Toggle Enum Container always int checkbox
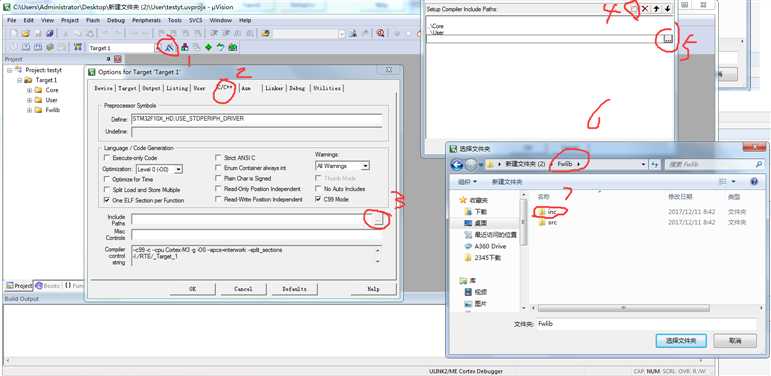 coord(218,168)
